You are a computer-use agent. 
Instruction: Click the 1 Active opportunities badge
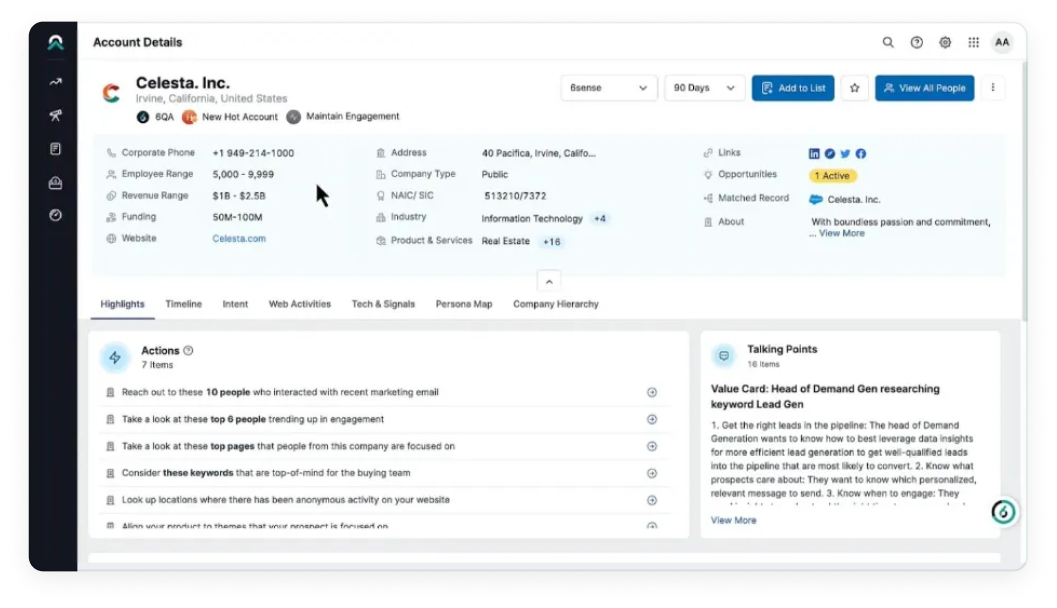click(832, 175)
